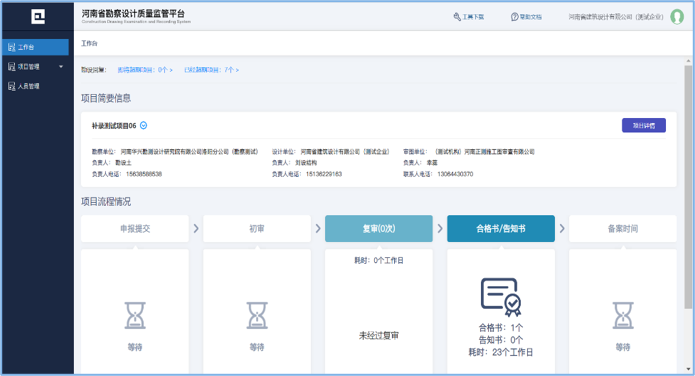This screenshot has width=695, height=376.
Task: Select 人员管理 in the sidebar
Action: click(35, 86)
